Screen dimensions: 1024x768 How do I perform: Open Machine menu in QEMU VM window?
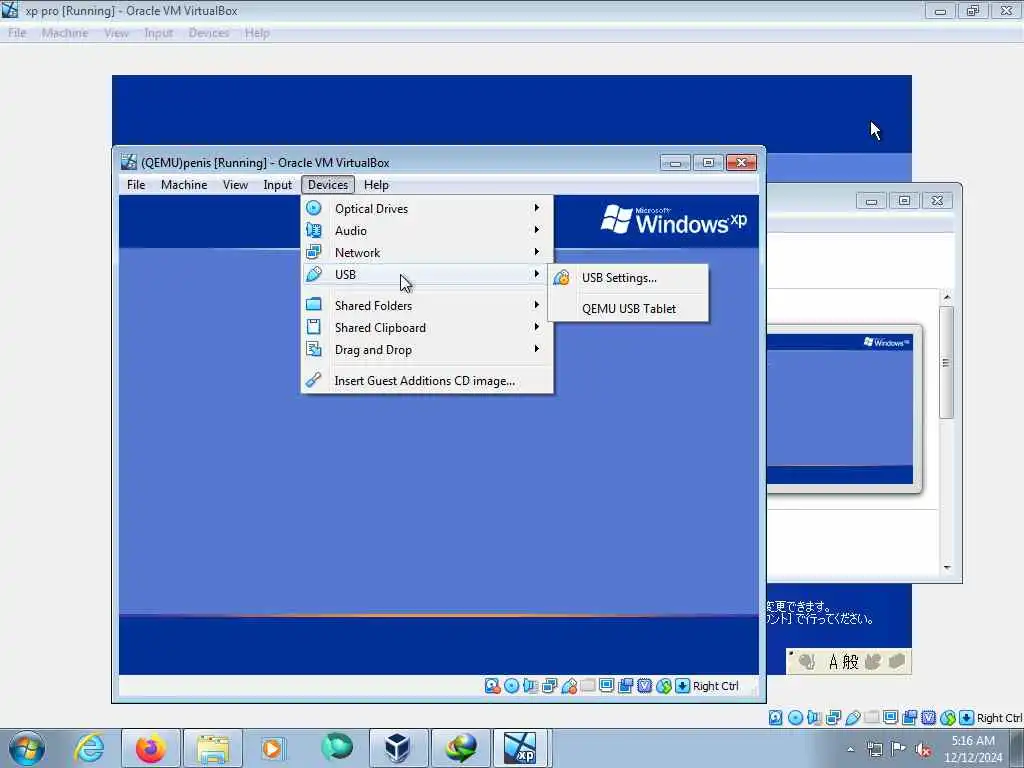click(184, 185)
